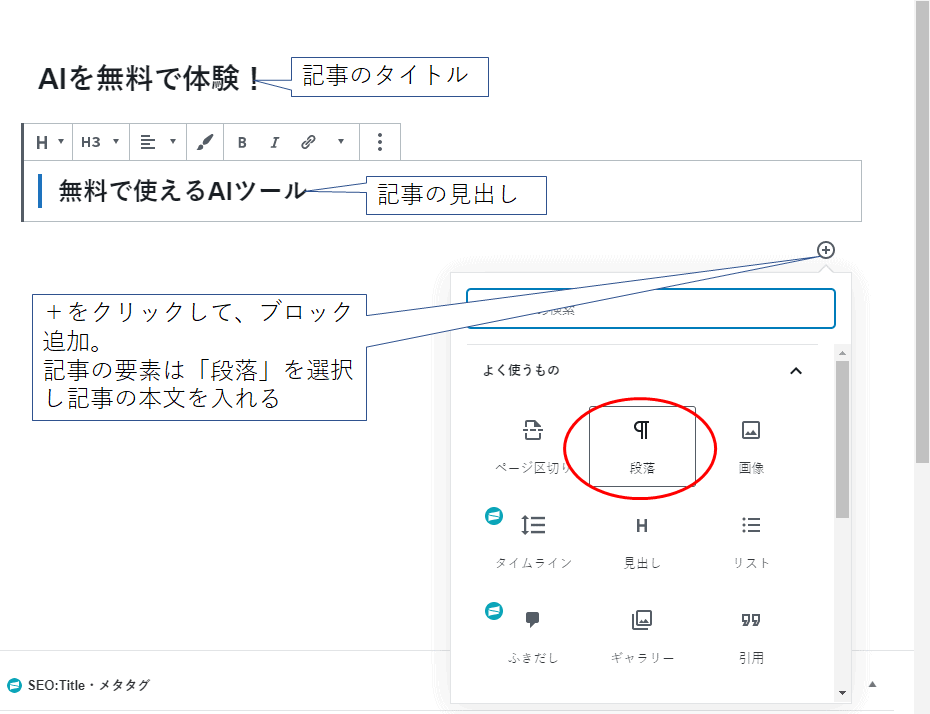Insert a 見出し (heading) block
Image resolution: width=930 pixels, height=714 pixels.
click(x=642, y=539)
